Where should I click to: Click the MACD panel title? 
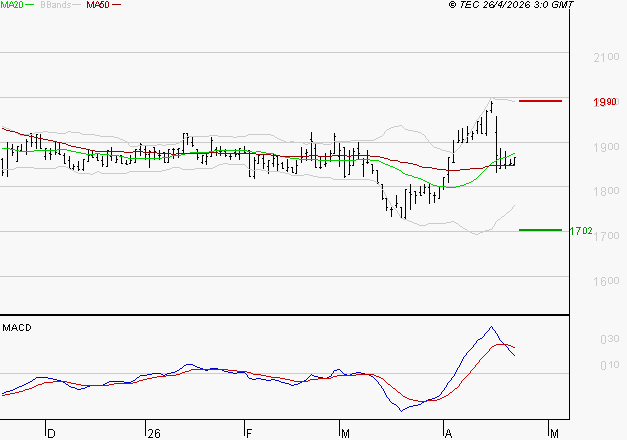[x=17, y=327]
